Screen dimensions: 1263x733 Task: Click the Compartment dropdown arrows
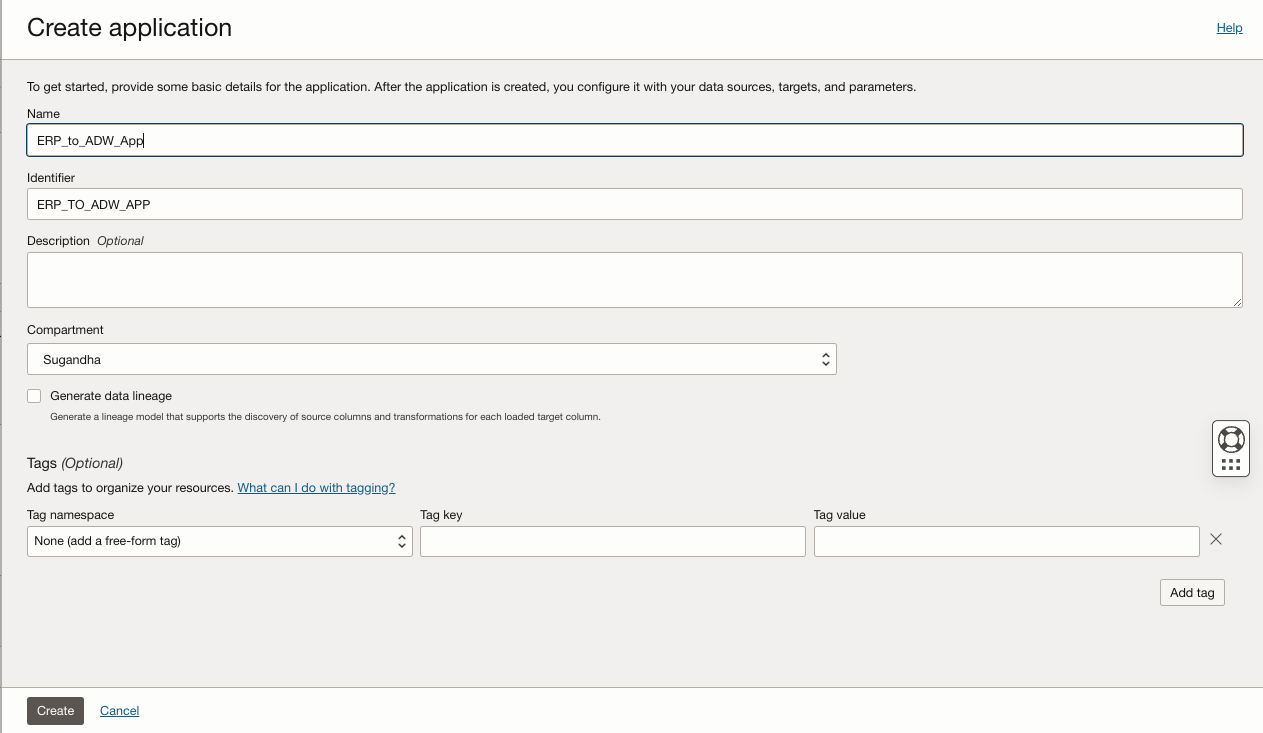[x=825, y=359]
